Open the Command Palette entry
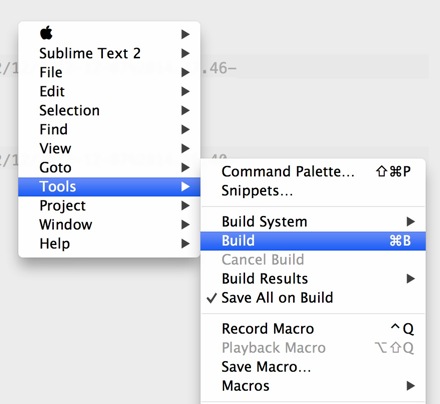440x404 pixels. [313, 172]
